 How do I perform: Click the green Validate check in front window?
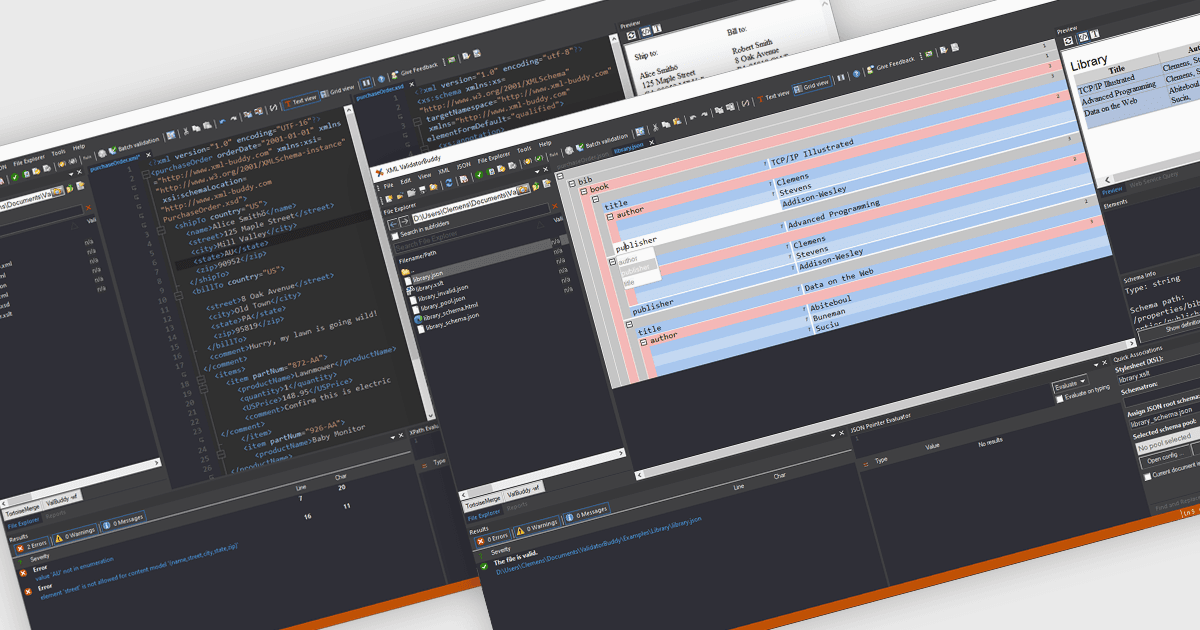(x=479, y=175)
